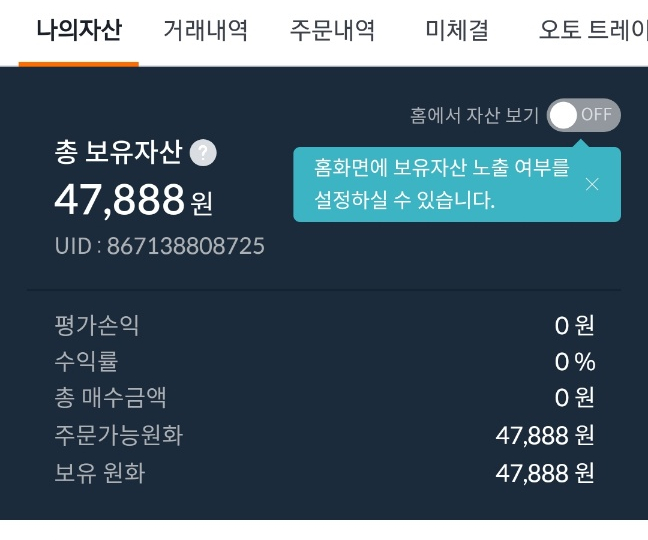Tap the large 47,888 원 total asset amount
Image resolution: width=648 pixels, height=540 pixels.
click(x=133, y=200)
